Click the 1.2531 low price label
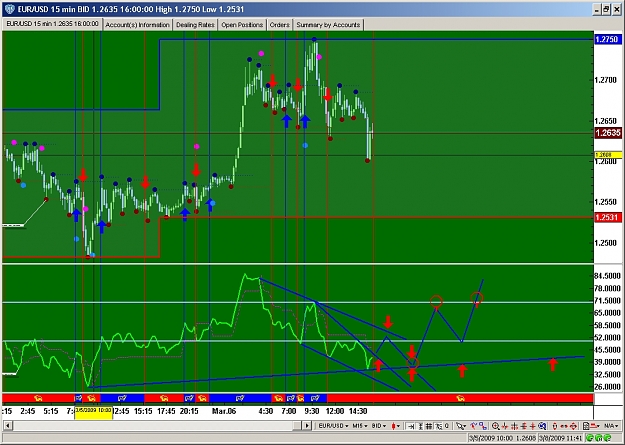Viewport: 625px width, 445px height. [608, 217]
